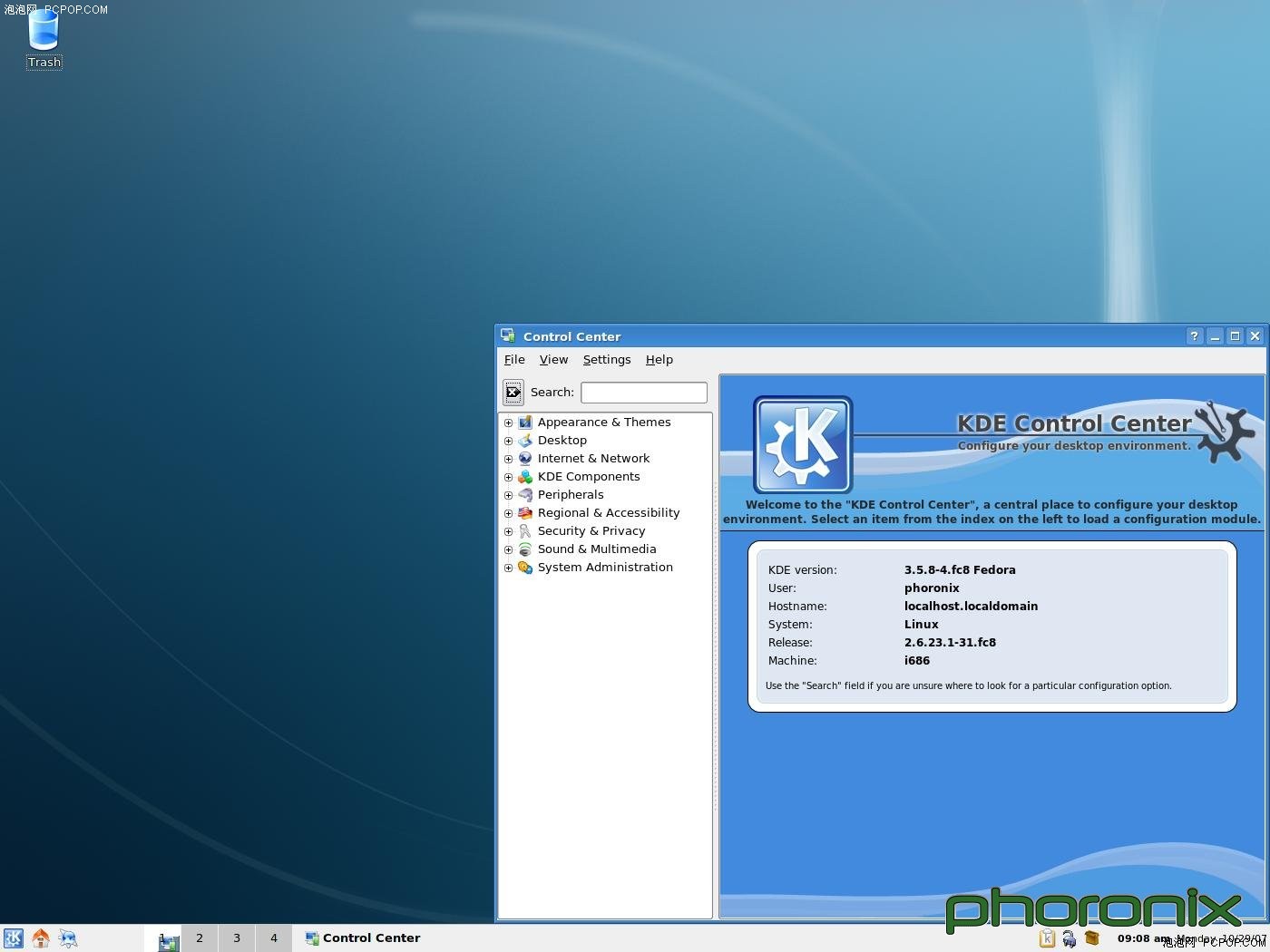Select the Security & Privacy tree item
This screenshot has width=1270, height=952.
591,531
